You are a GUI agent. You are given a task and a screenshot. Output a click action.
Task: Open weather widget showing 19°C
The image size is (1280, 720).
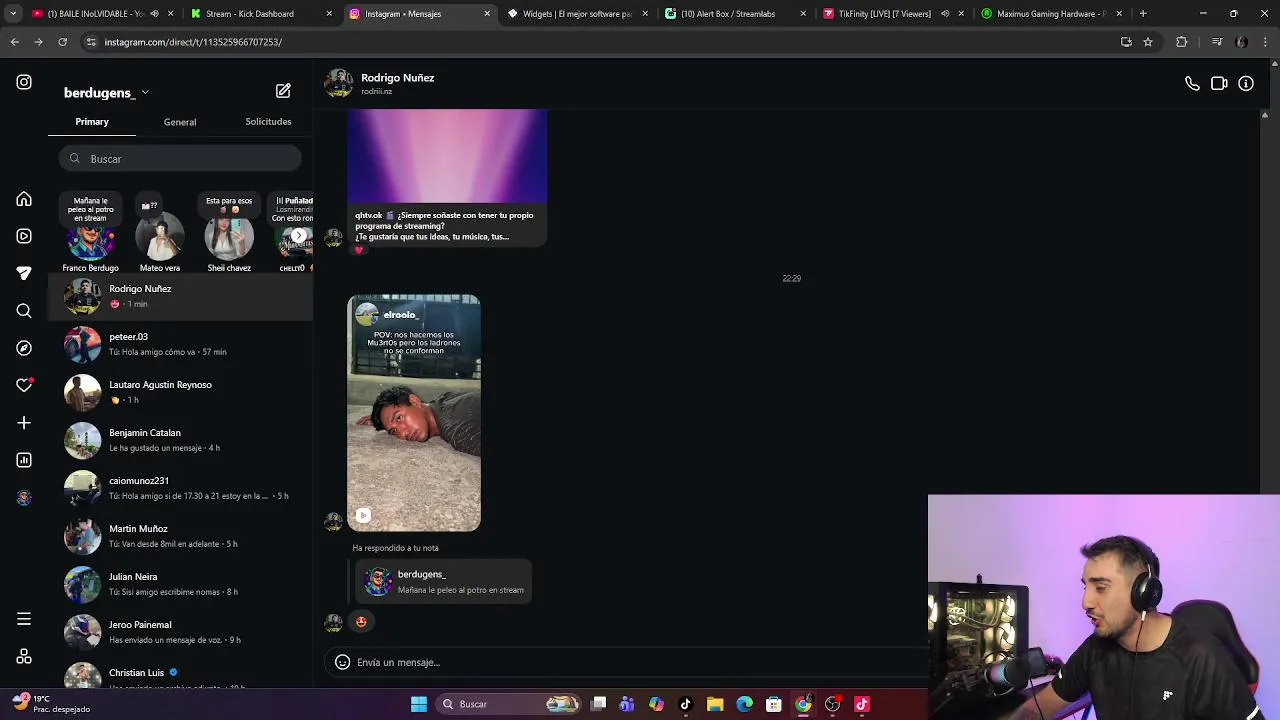(50, 704)
